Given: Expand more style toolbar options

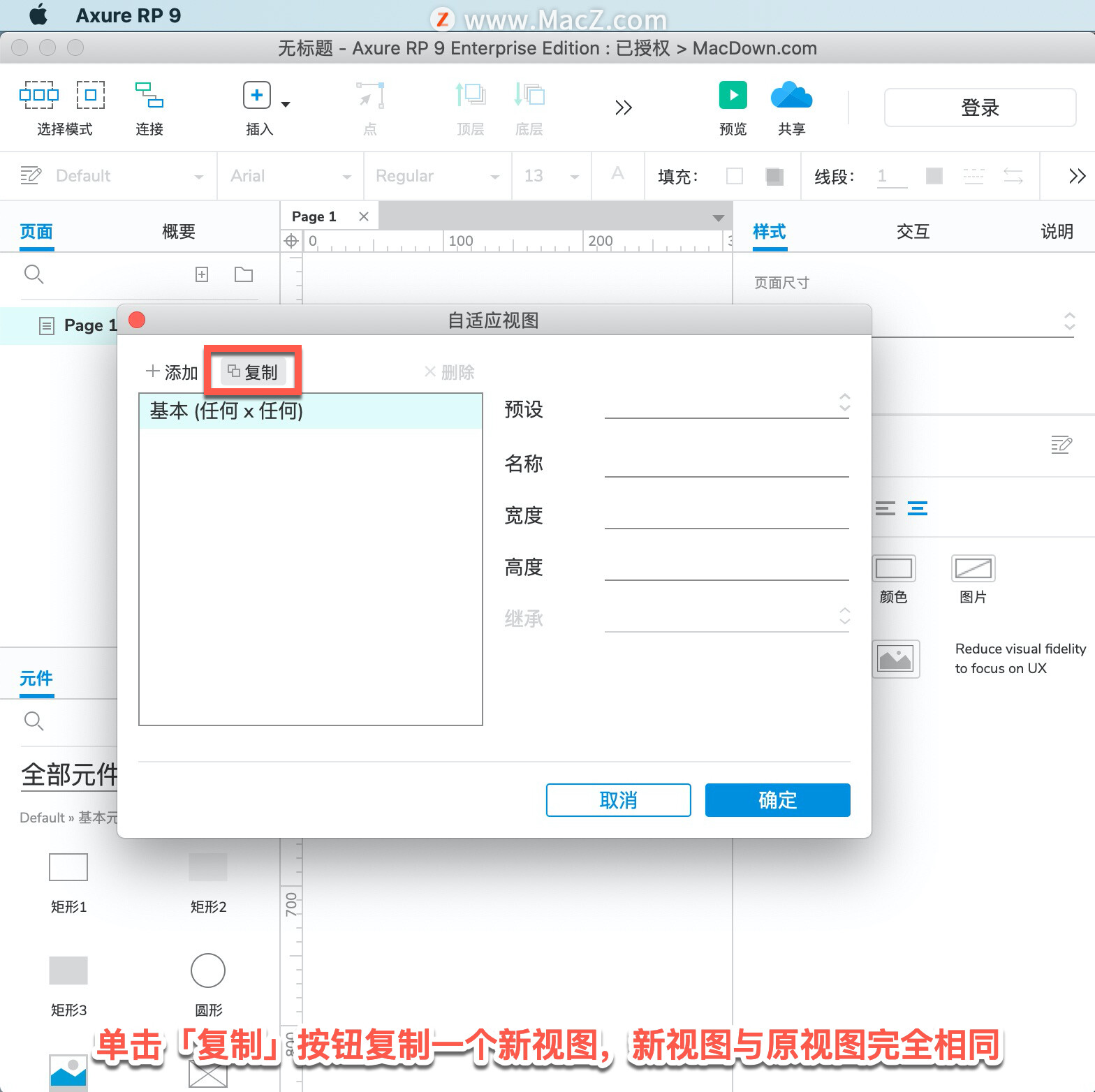Looking at the screenshot, I should pyautogui.click(x=1078, y=176).
